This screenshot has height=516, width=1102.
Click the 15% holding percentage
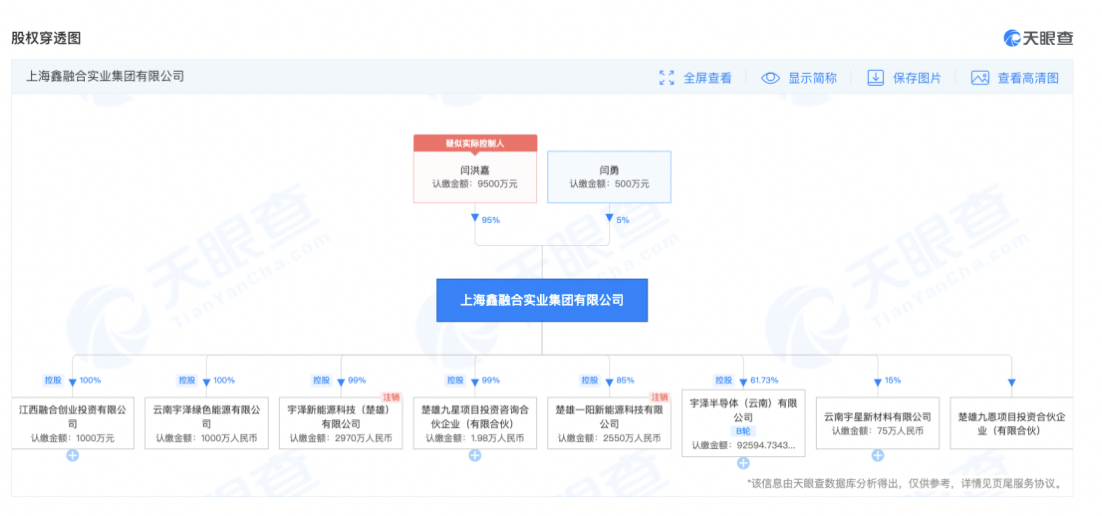893,380
